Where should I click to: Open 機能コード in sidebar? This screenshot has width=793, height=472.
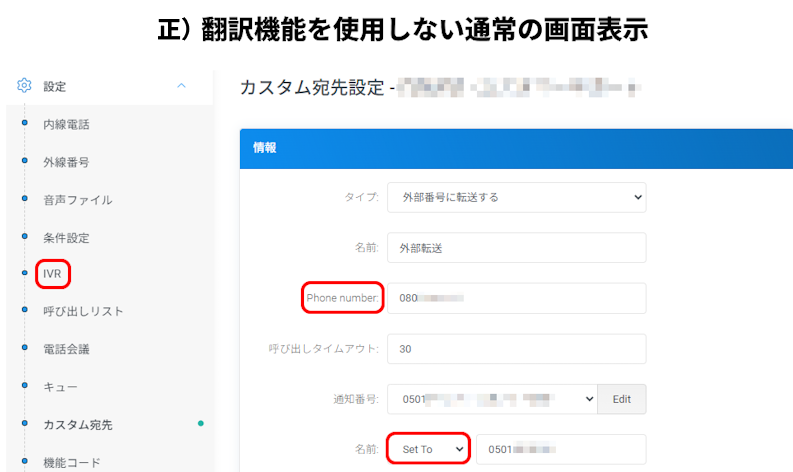click(72, 462)
